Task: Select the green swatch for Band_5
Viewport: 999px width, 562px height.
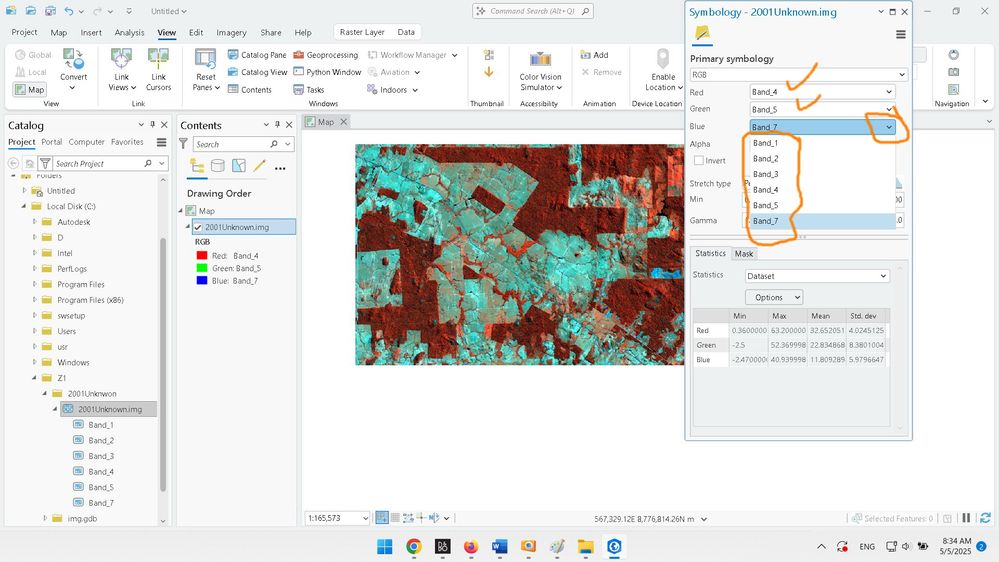Action: point(202,268)
